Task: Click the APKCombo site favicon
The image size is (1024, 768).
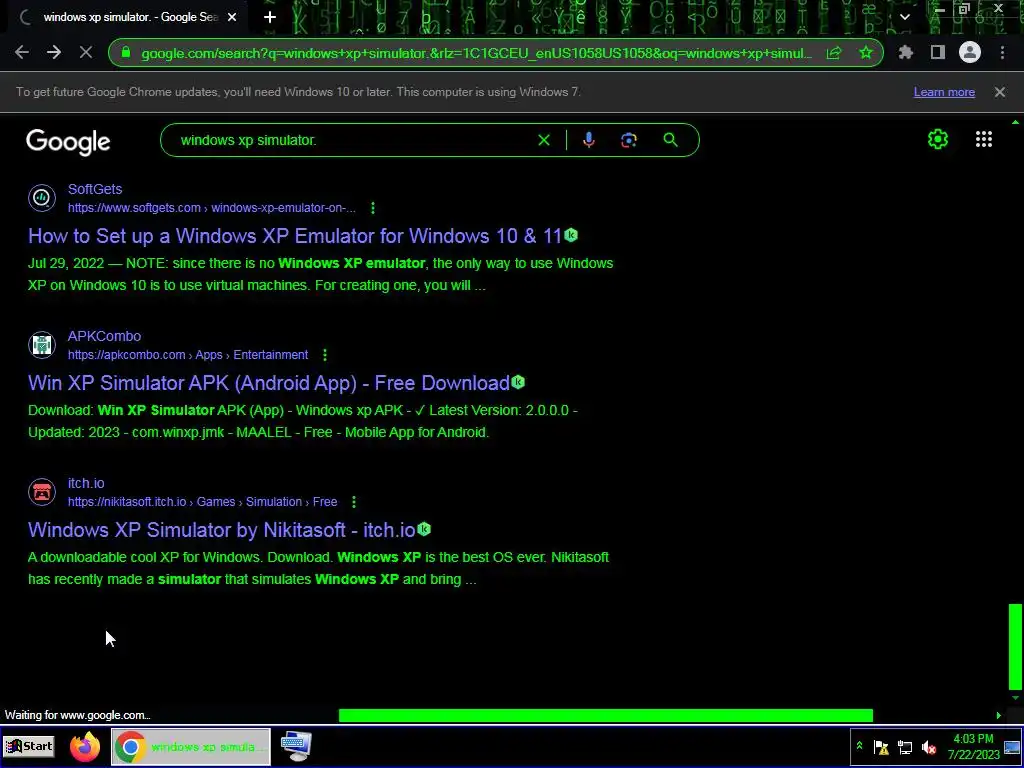Action: (42, 345)
